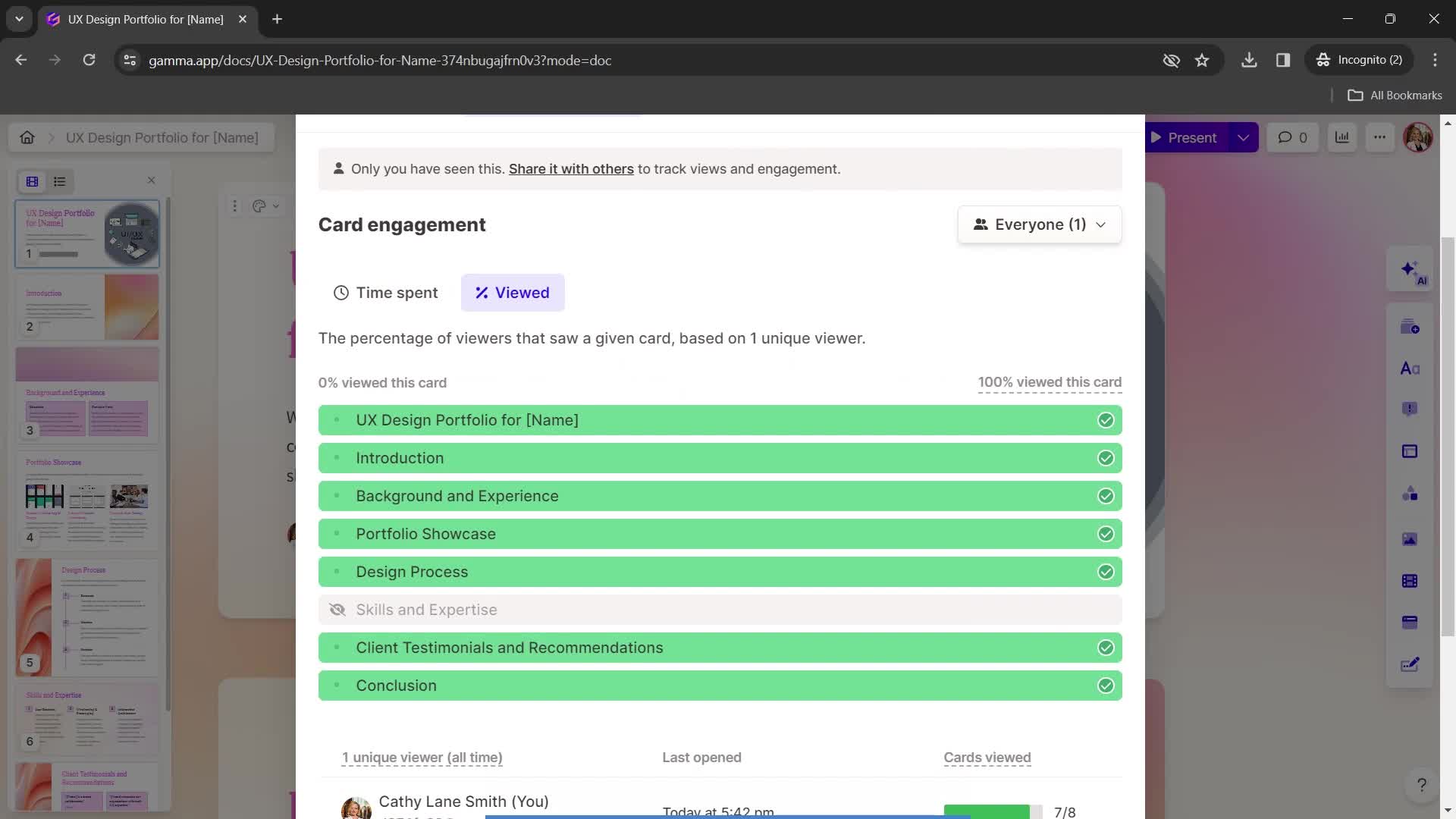Open shapes and diagrams icon
1456x819 pixels.
[x=1410, y=494]
